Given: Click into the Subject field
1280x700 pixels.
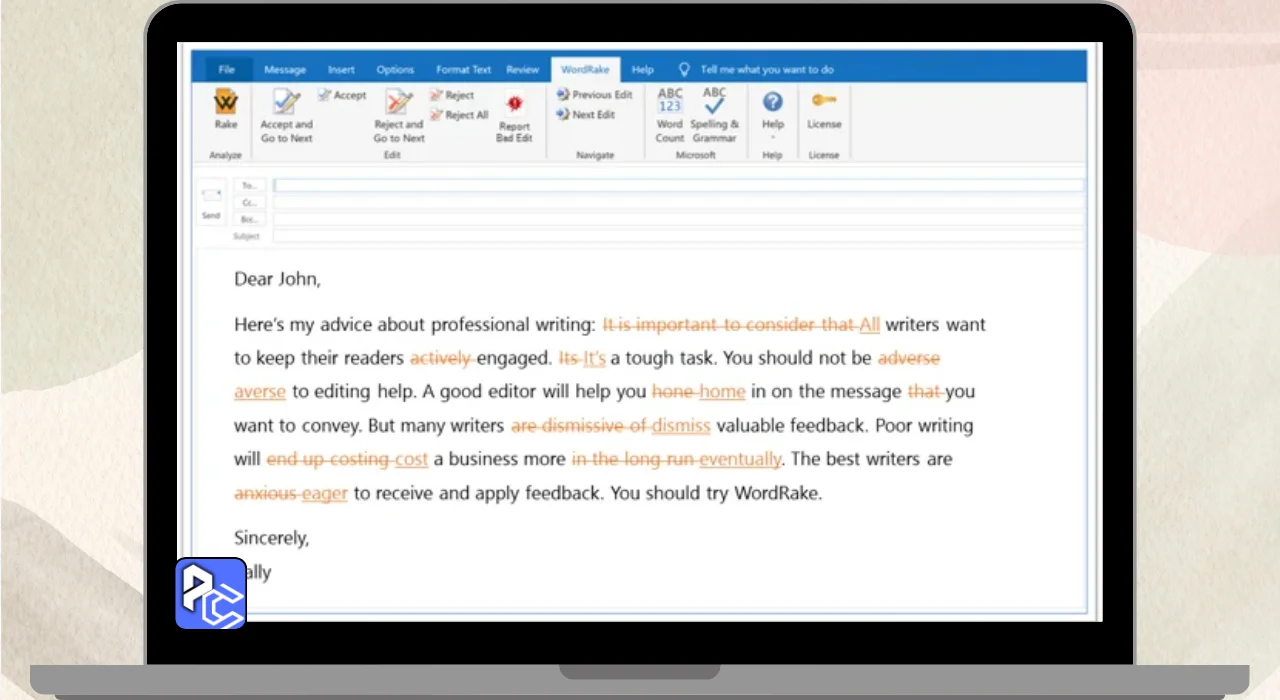Looking at the screenshot, I should (679, 236).
